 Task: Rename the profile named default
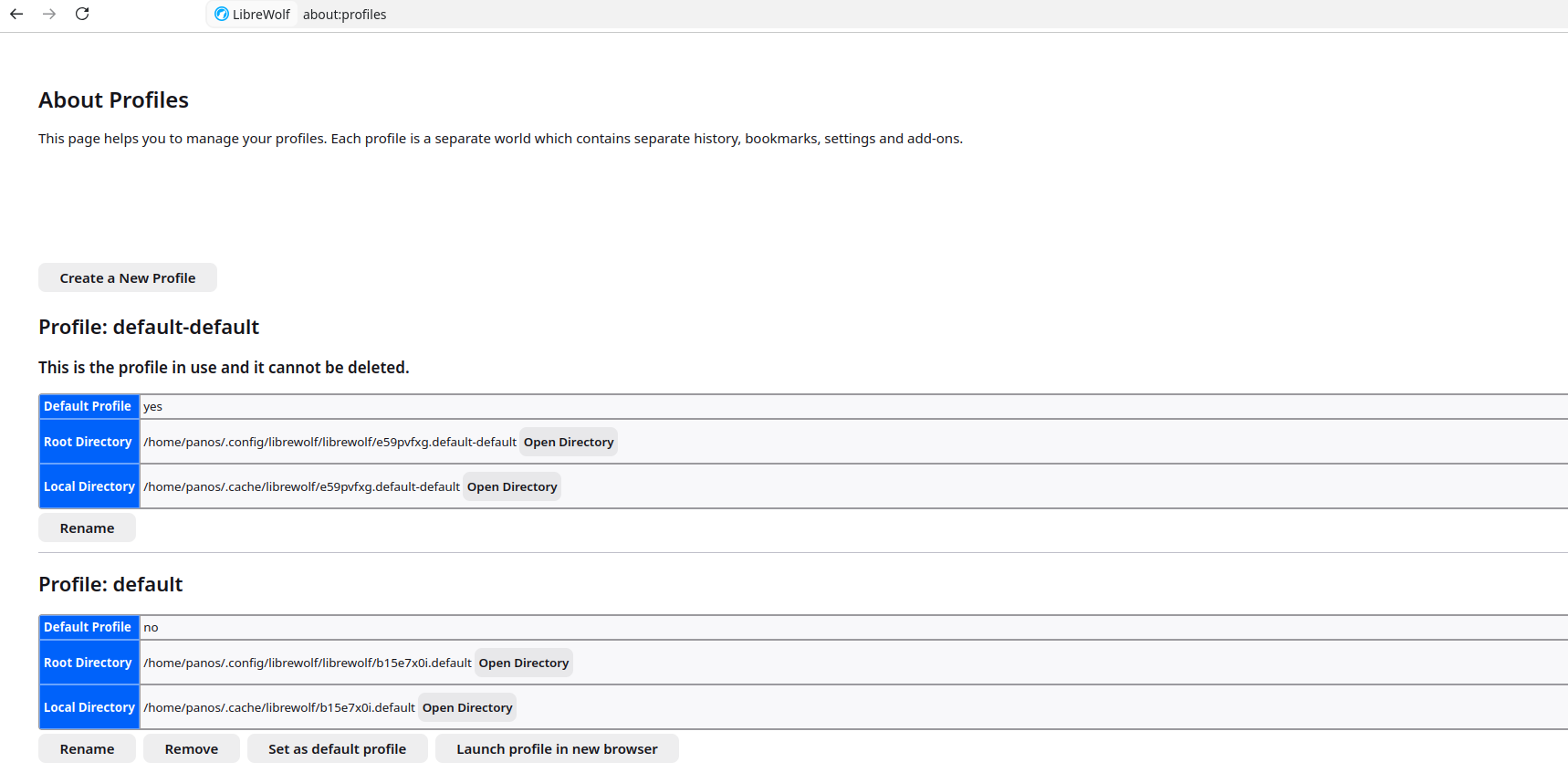click(87, 748)
